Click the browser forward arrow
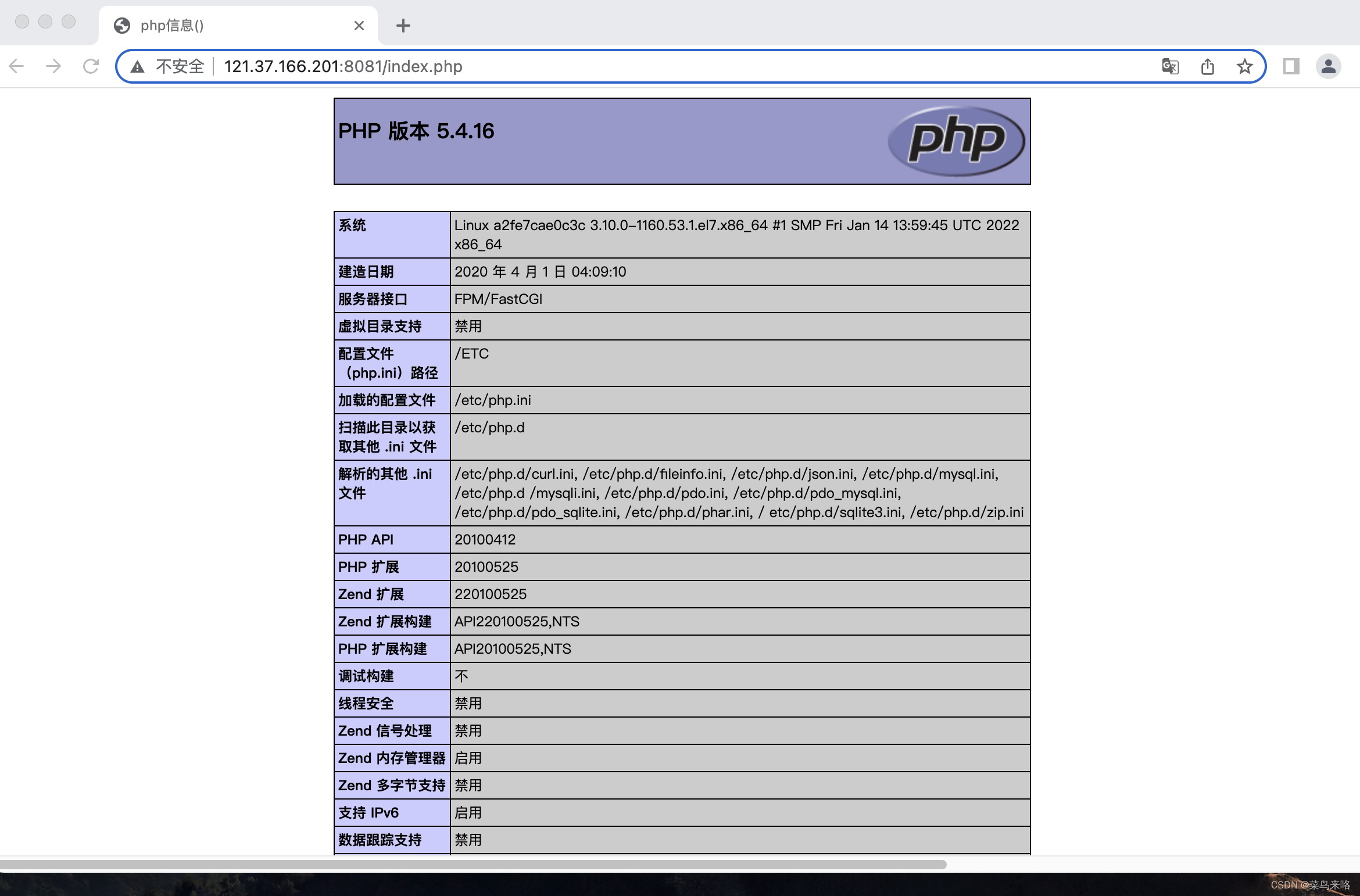 (x=53, y=66)
